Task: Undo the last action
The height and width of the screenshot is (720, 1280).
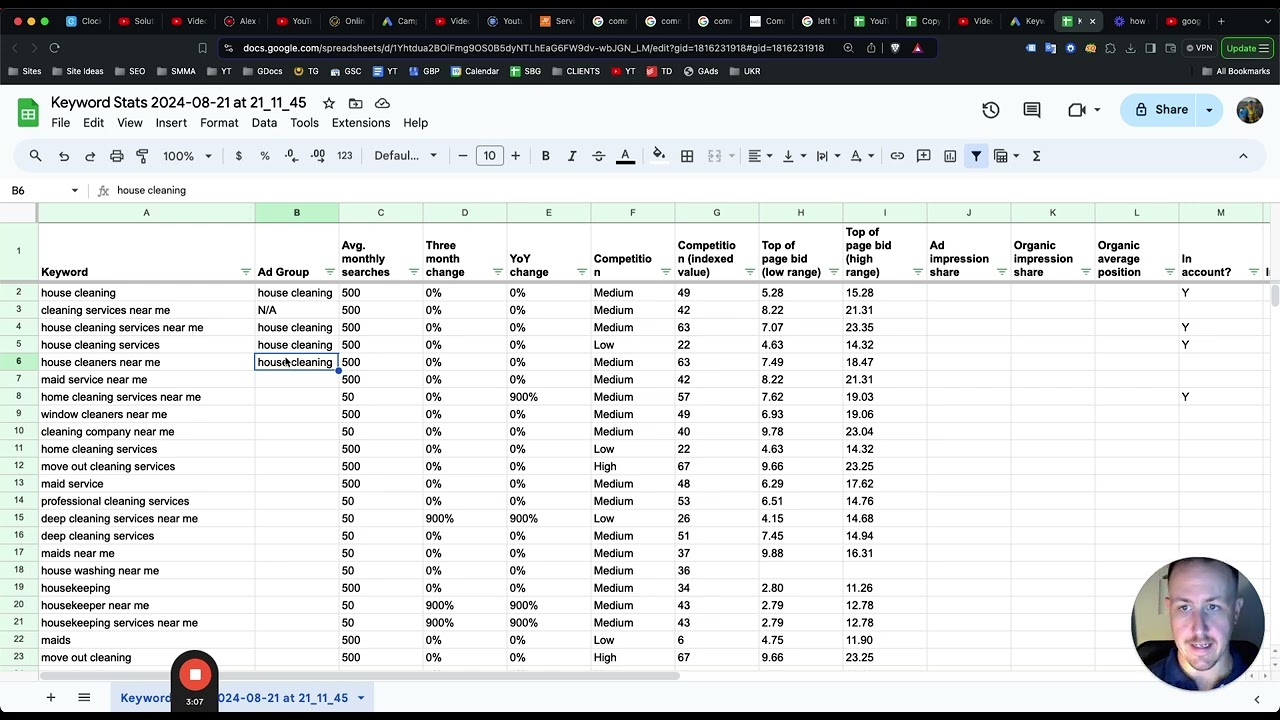Action: (x=64, y=156)
